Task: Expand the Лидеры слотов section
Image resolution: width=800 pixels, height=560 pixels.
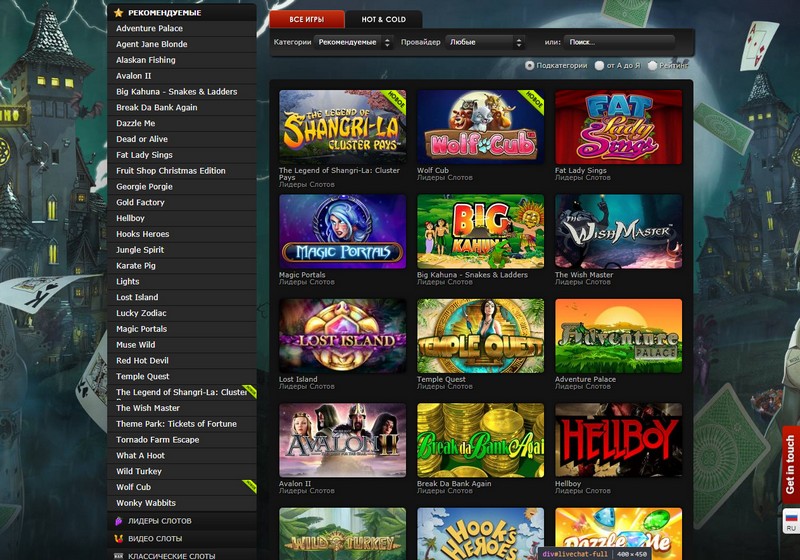Action: tap(182, 521)
